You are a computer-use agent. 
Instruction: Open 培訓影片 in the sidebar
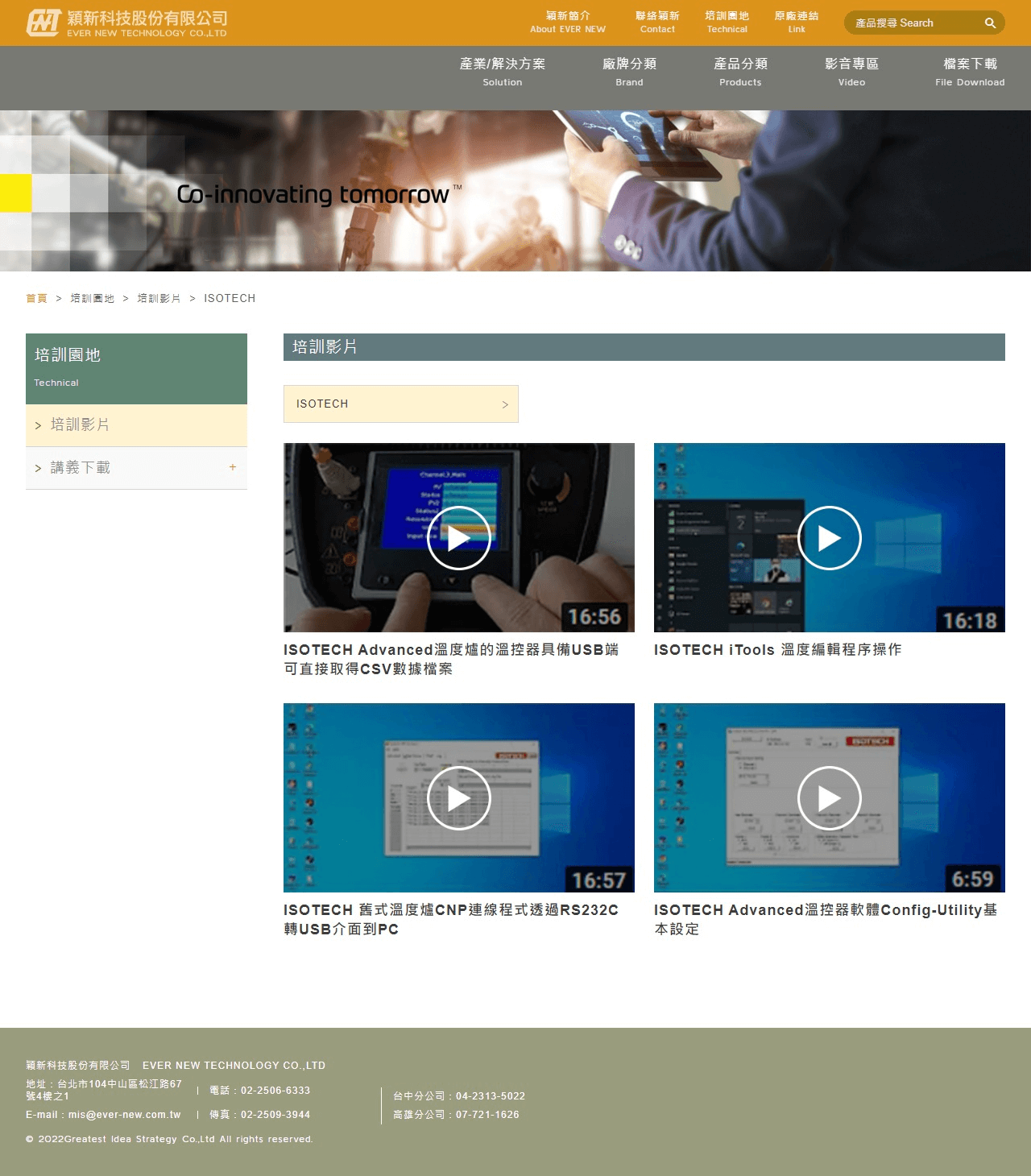(x=136, y=425)
